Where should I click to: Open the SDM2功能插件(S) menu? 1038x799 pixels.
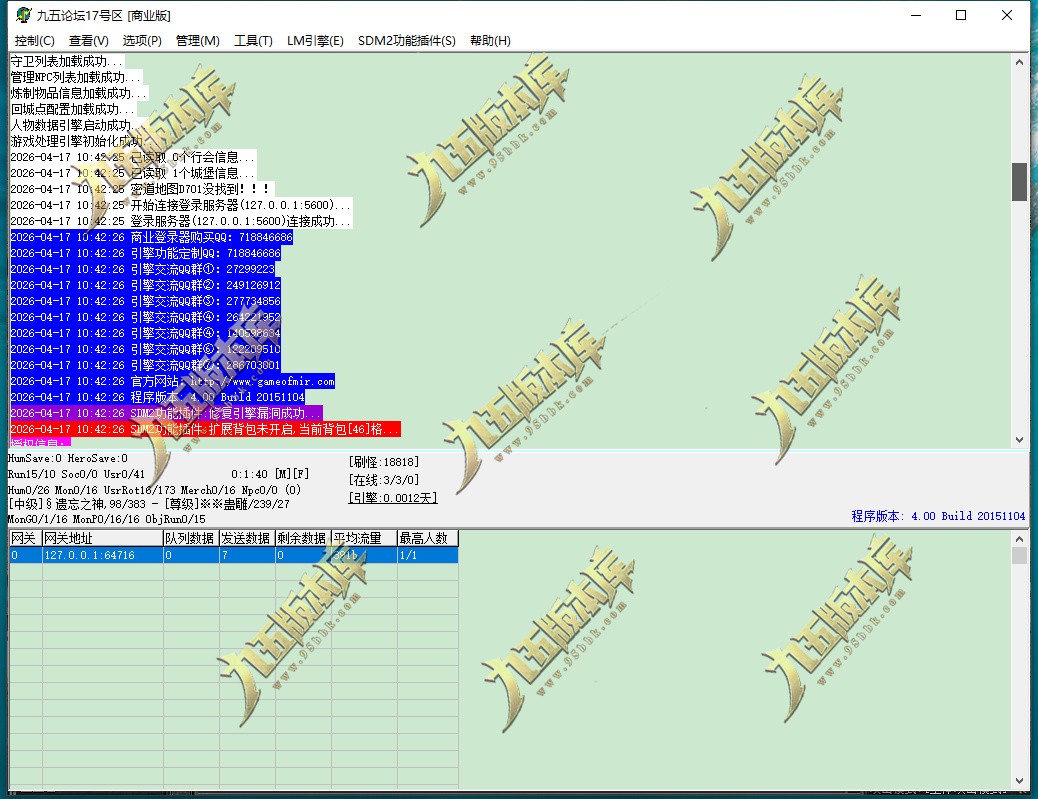406,40
